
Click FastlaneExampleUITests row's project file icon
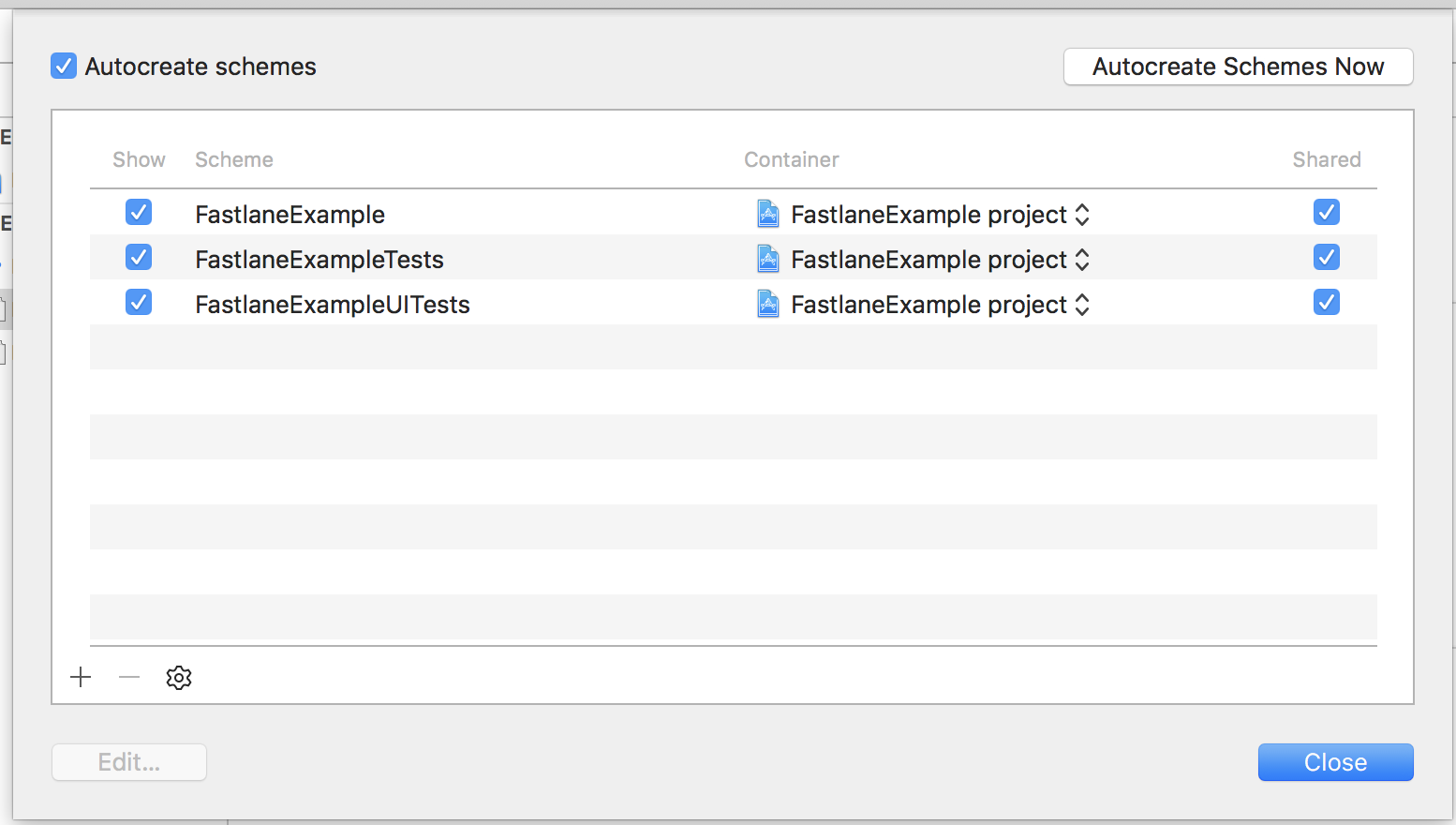pos(768,305)
